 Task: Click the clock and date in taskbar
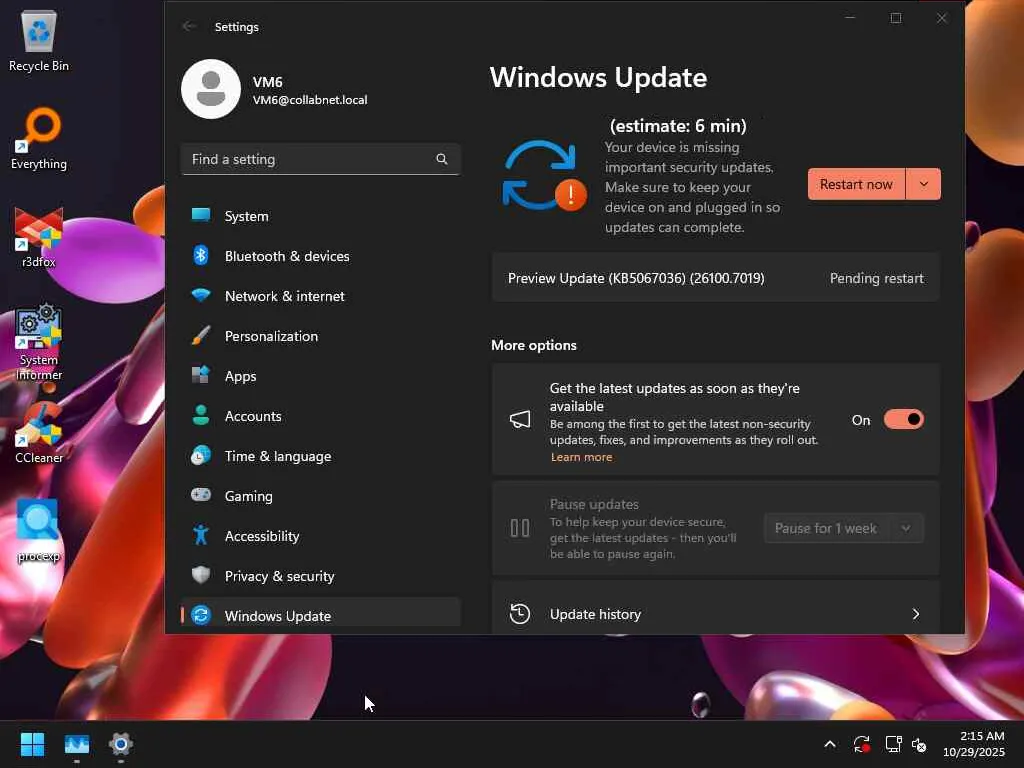[973, 744]
